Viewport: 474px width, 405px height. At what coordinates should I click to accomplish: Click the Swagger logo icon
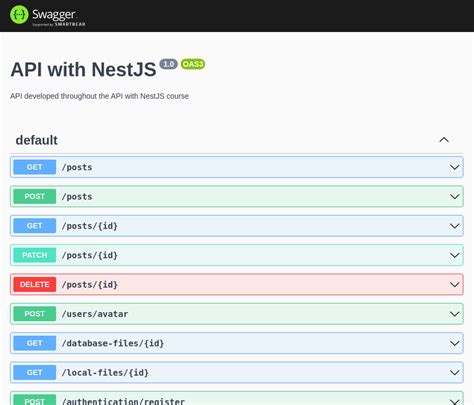pos(19,15)
